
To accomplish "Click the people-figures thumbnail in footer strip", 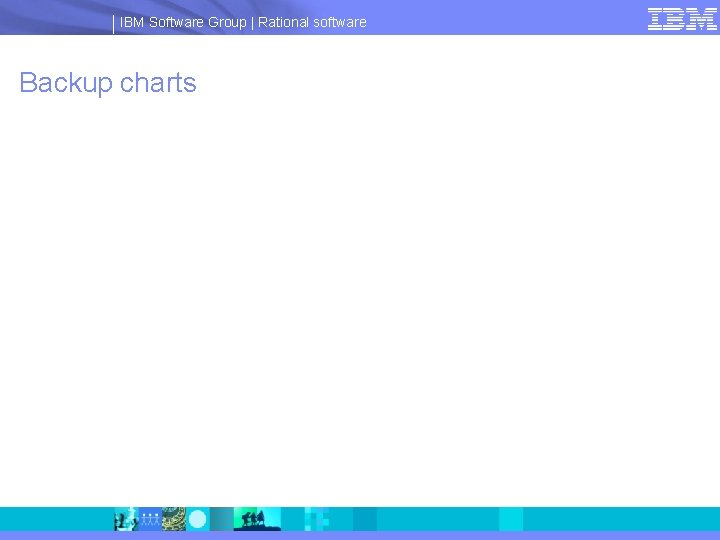I will (x=150, y=519).
